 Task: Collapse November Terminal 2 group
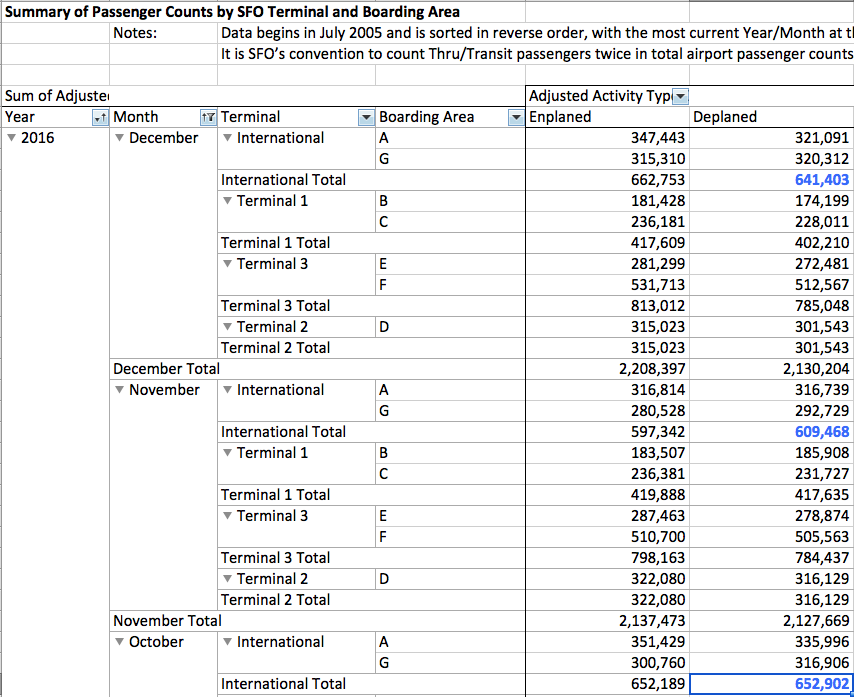228,579
